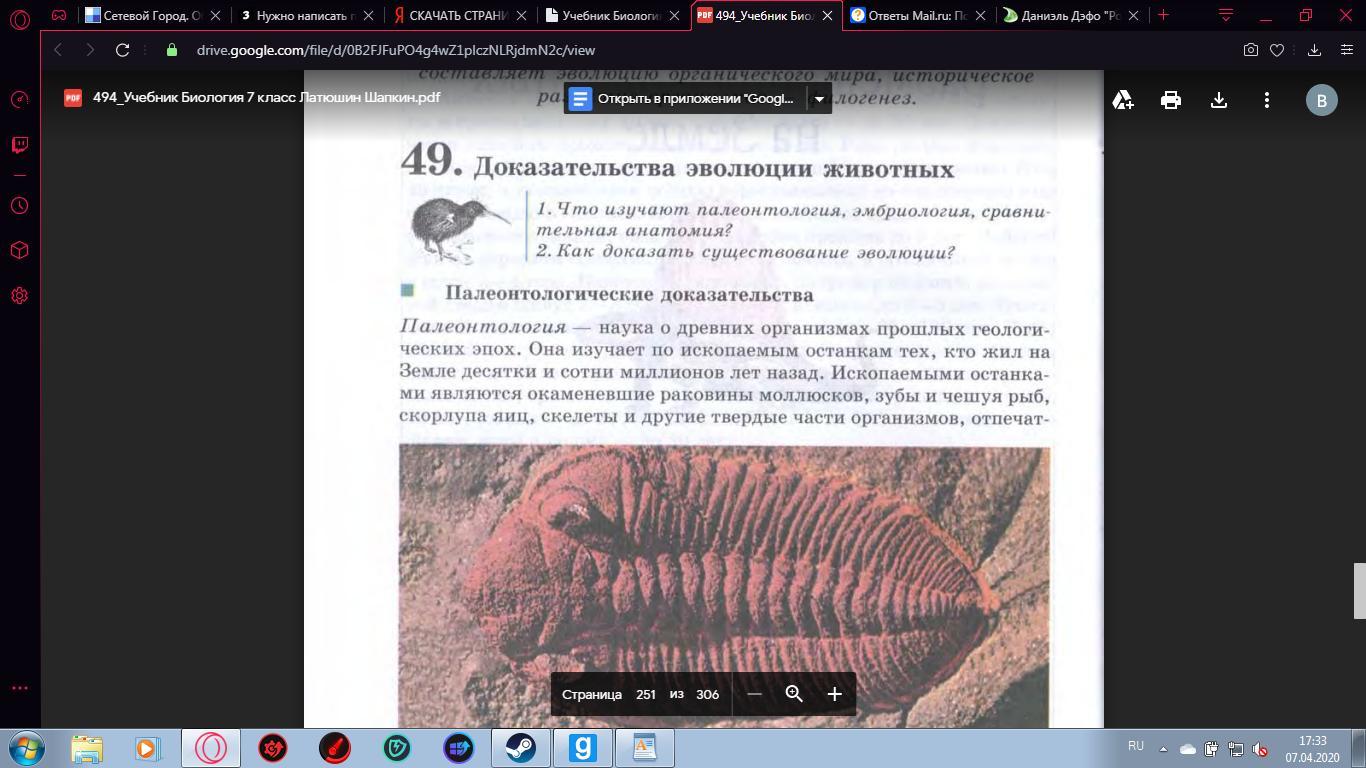Close the 'Сетевой Город' tab
Viewport: 1366px width, 768px height.
[x=215, y=16]
